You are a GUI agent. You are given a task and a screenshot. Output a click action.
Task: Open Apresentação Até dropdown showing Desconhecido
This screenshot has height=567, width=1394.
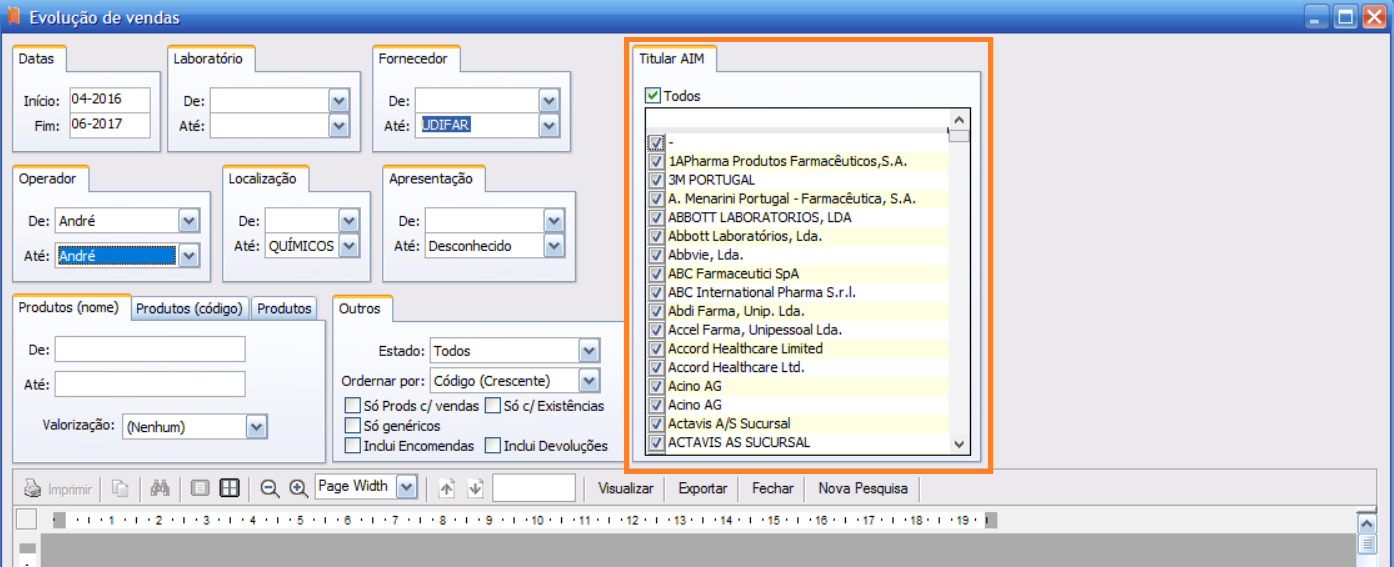pos(553,246)
